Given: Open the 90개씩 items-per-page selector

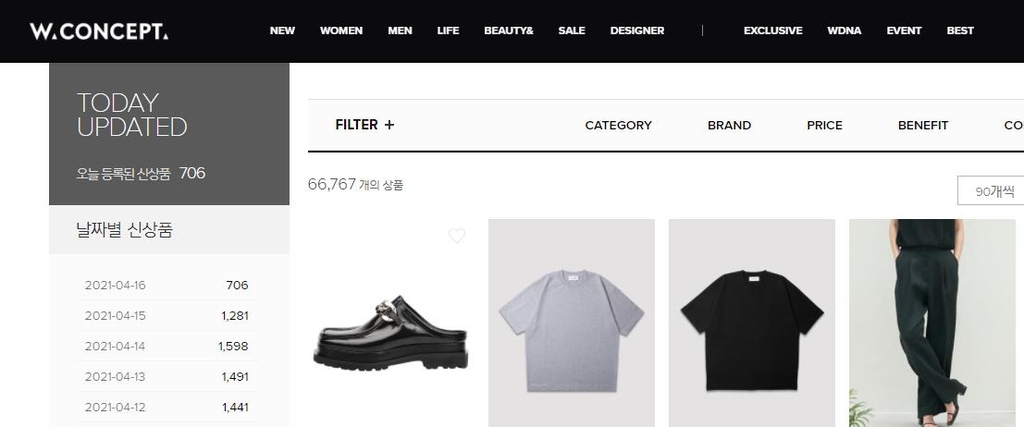Looking at the screenshot, I should click(992, 190).
